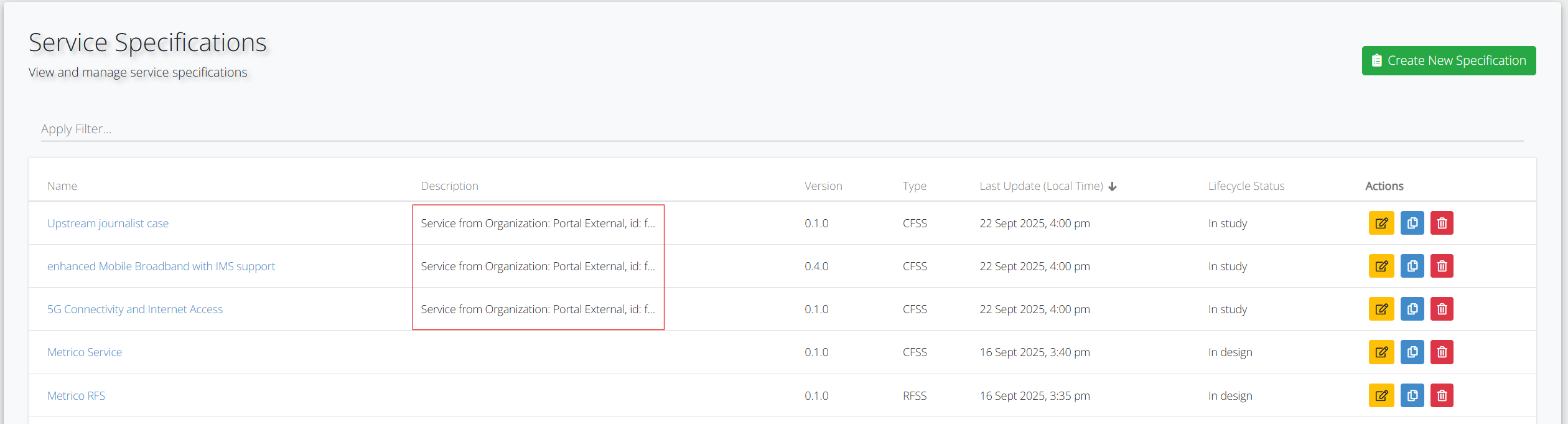Clone the Metrico RFS specification
Image resolution: width=1568 pixels, height=424 pixels.
click(x=1412, y=396)
